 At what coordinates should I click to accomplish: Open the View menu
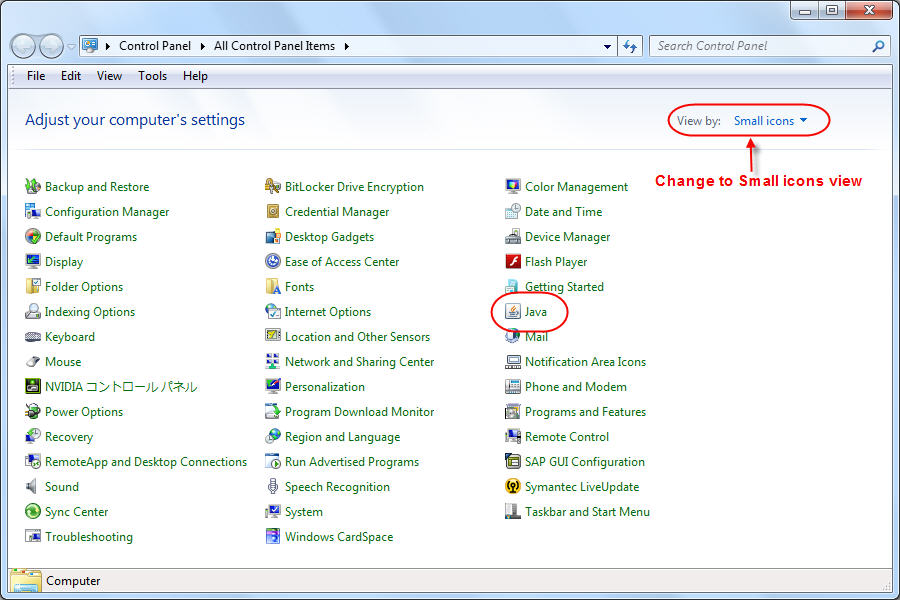tap(109, 76)
